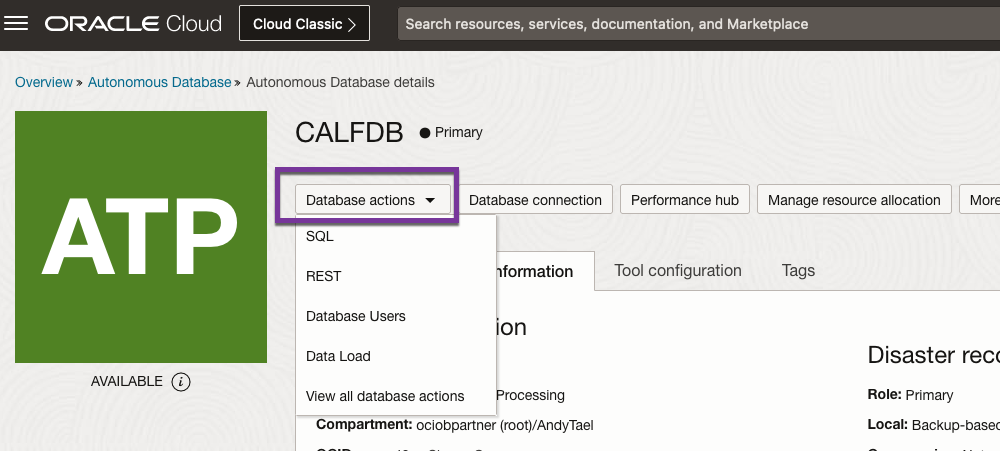Screen dimensions: 1000x451
Task: Click the Database connection button
Action: click(535, 200)
